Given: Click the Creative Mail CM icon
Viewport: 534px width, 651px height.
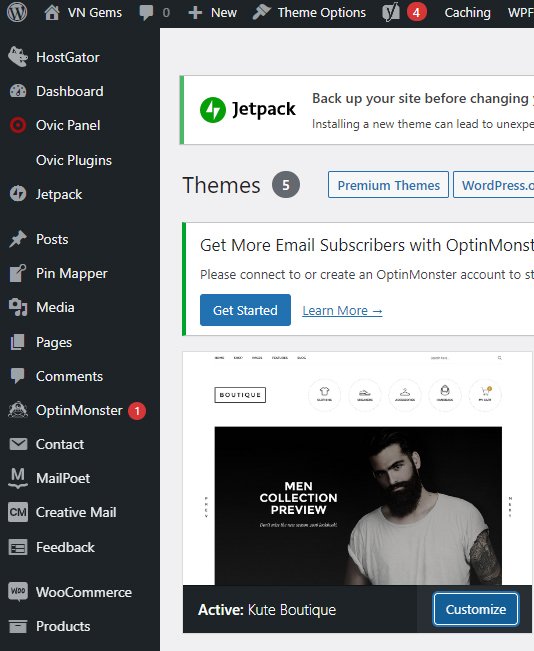Looking at the screenshot, I should pos(18,512).
